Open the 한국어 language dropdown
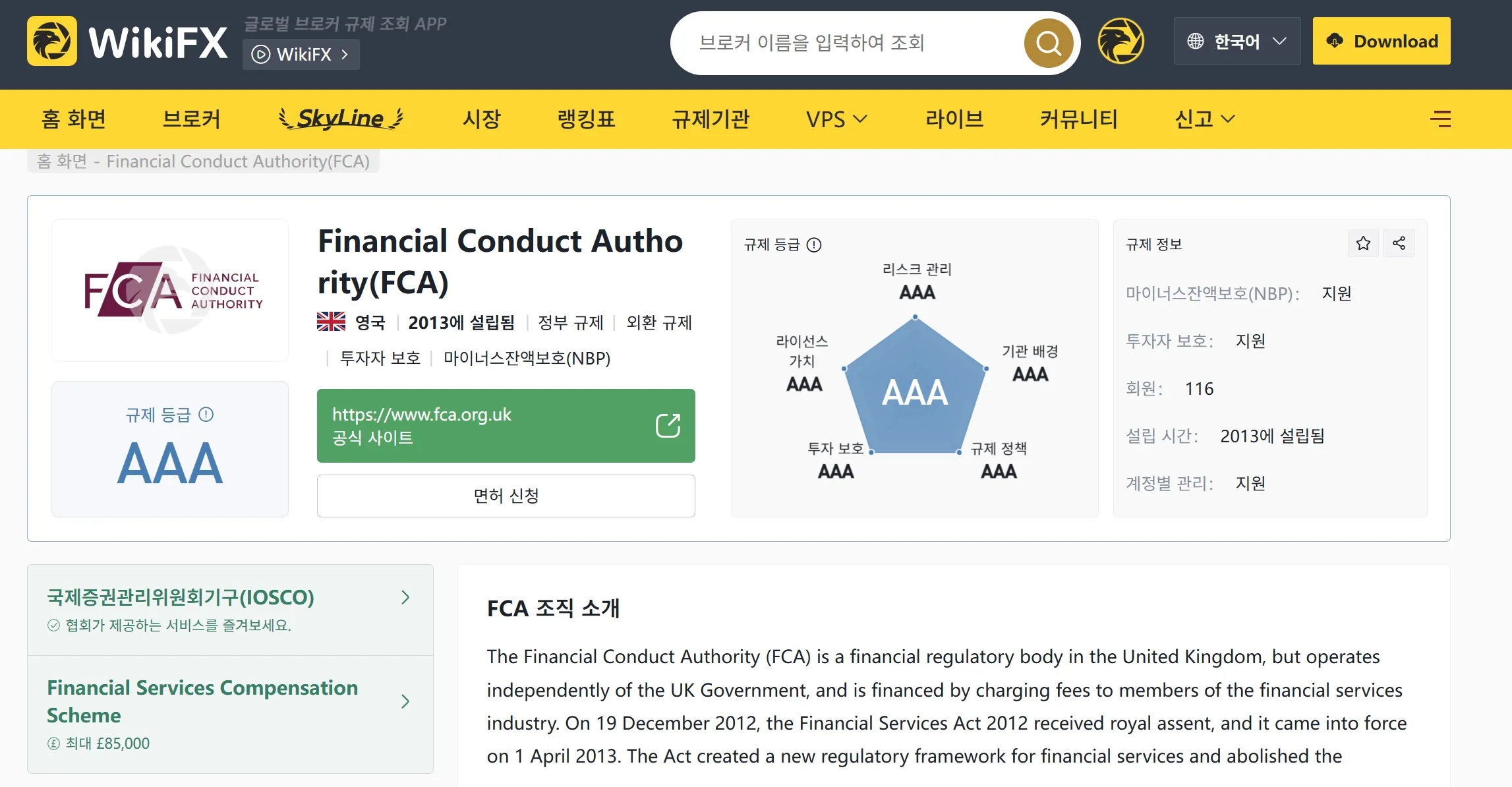 (x=1236, y=41)
